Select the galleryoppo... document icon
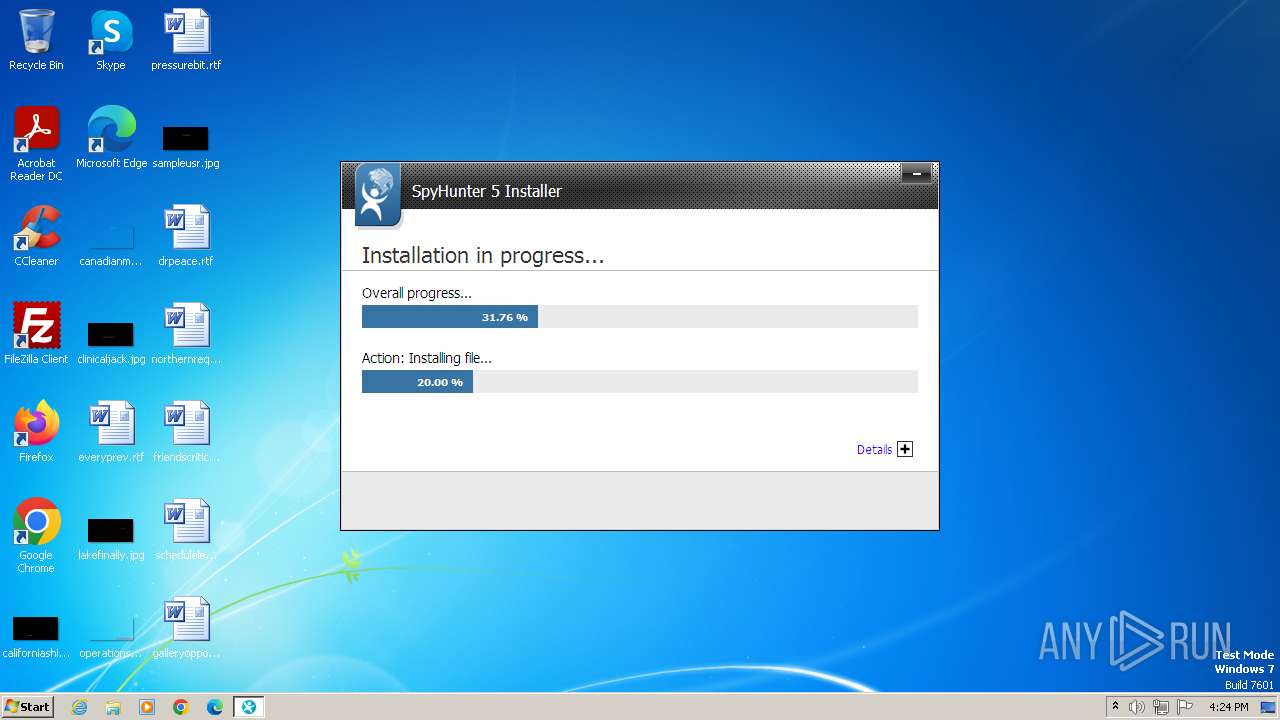The width and height of the screenshot is (1280, 720). (186, 628)
